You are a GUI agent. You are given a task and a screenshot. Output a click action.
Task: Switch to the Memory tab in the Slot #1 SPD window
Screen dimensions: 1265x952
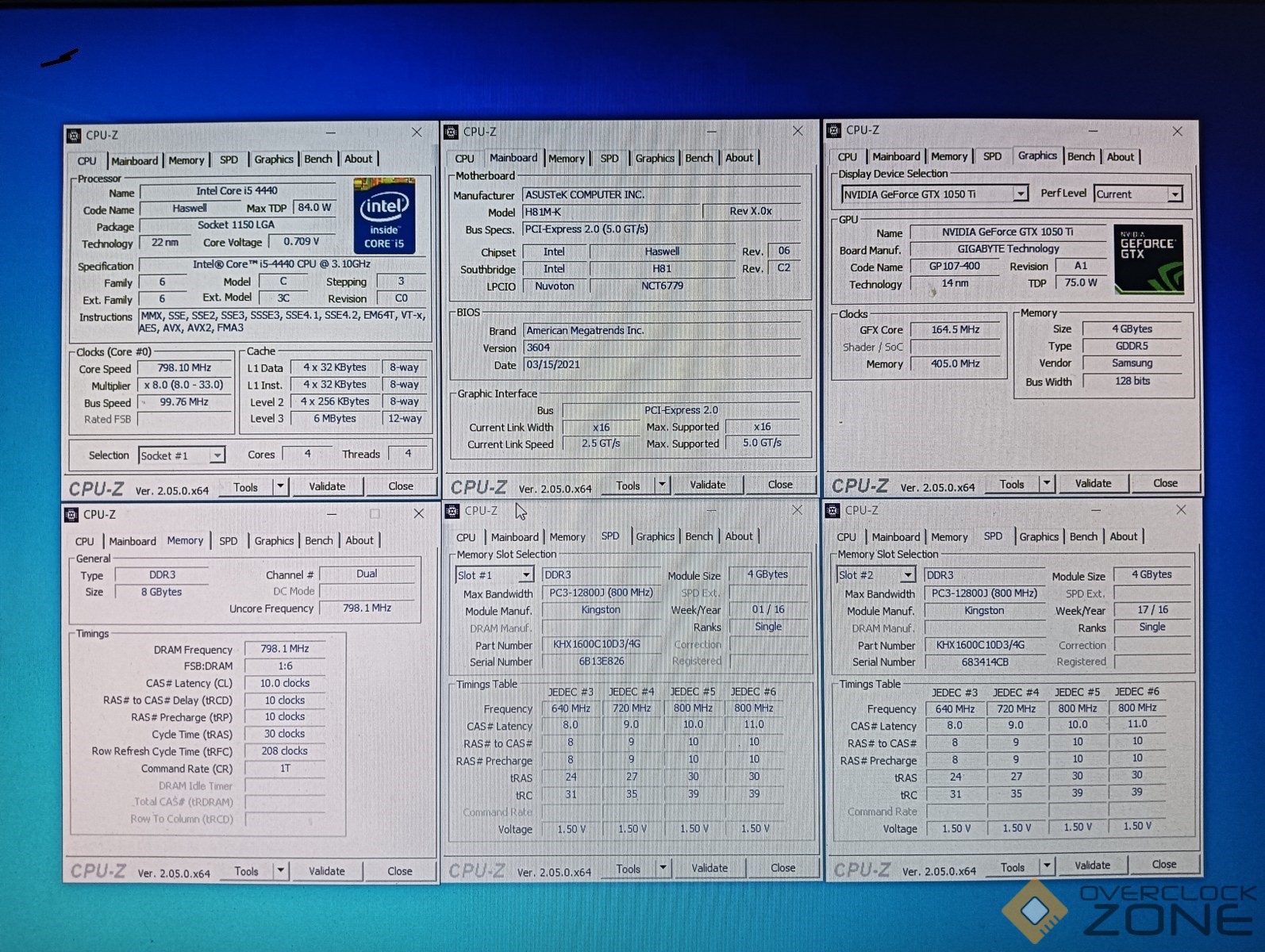(x=567, y=537)
